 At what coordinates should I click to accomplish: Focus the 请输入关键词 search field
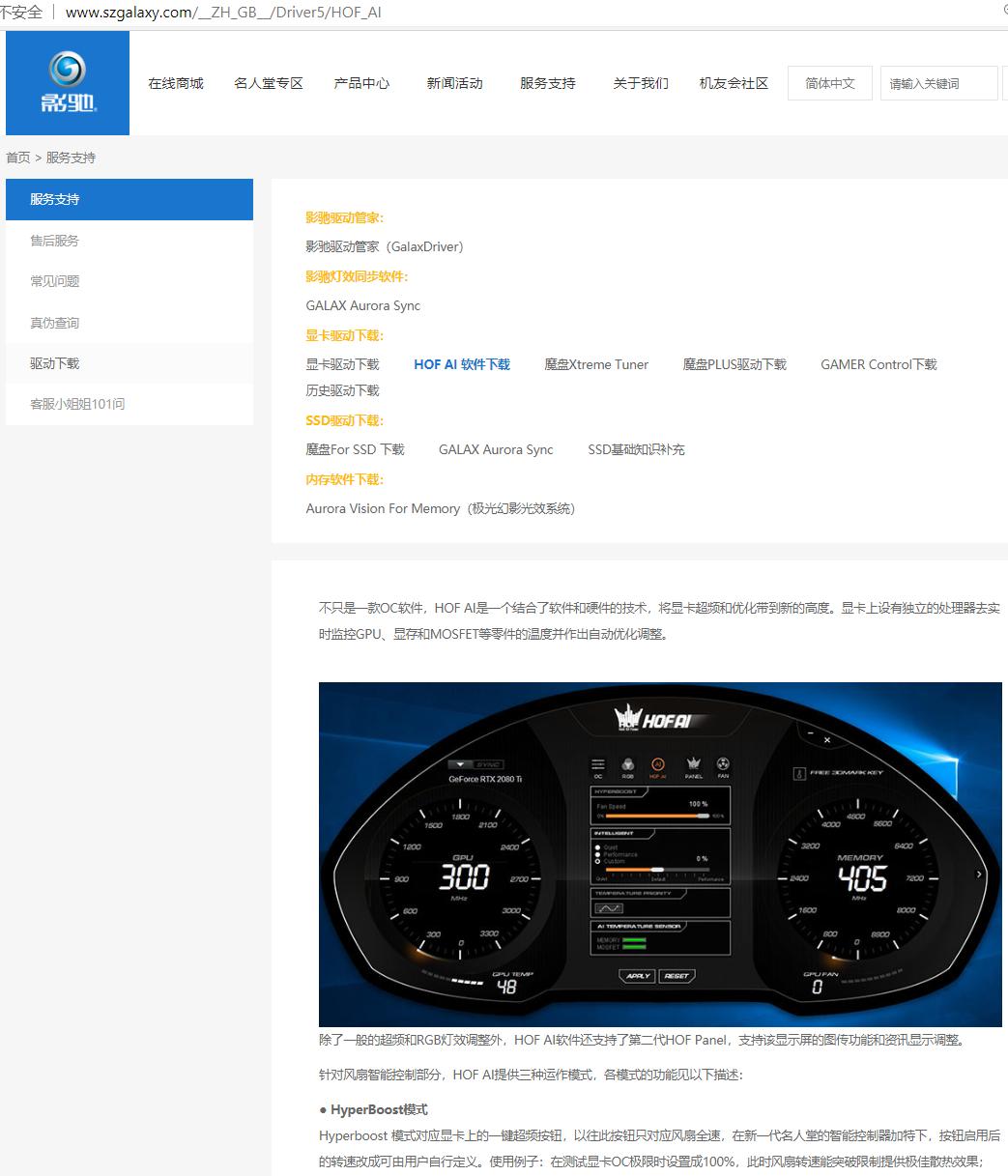click(x=938, y=83)
